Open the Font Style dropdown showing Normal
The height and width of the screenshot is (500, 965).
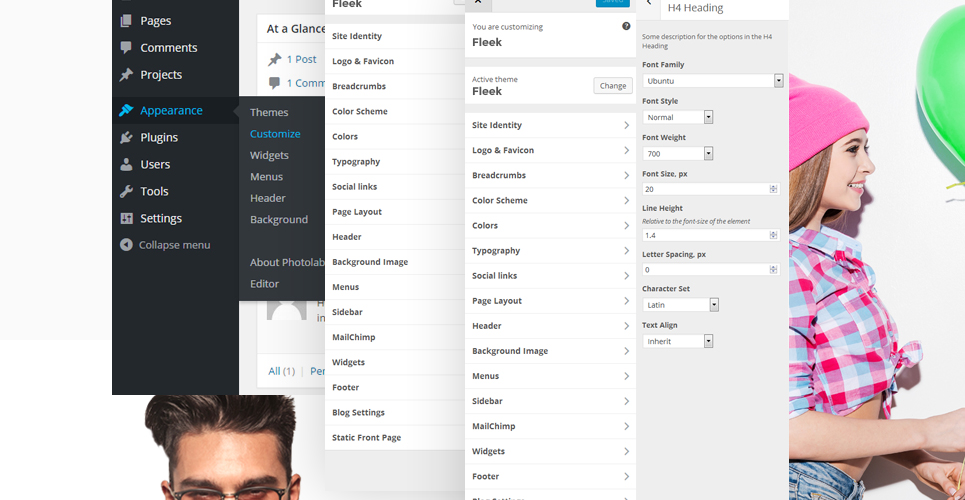click(678, 117)
